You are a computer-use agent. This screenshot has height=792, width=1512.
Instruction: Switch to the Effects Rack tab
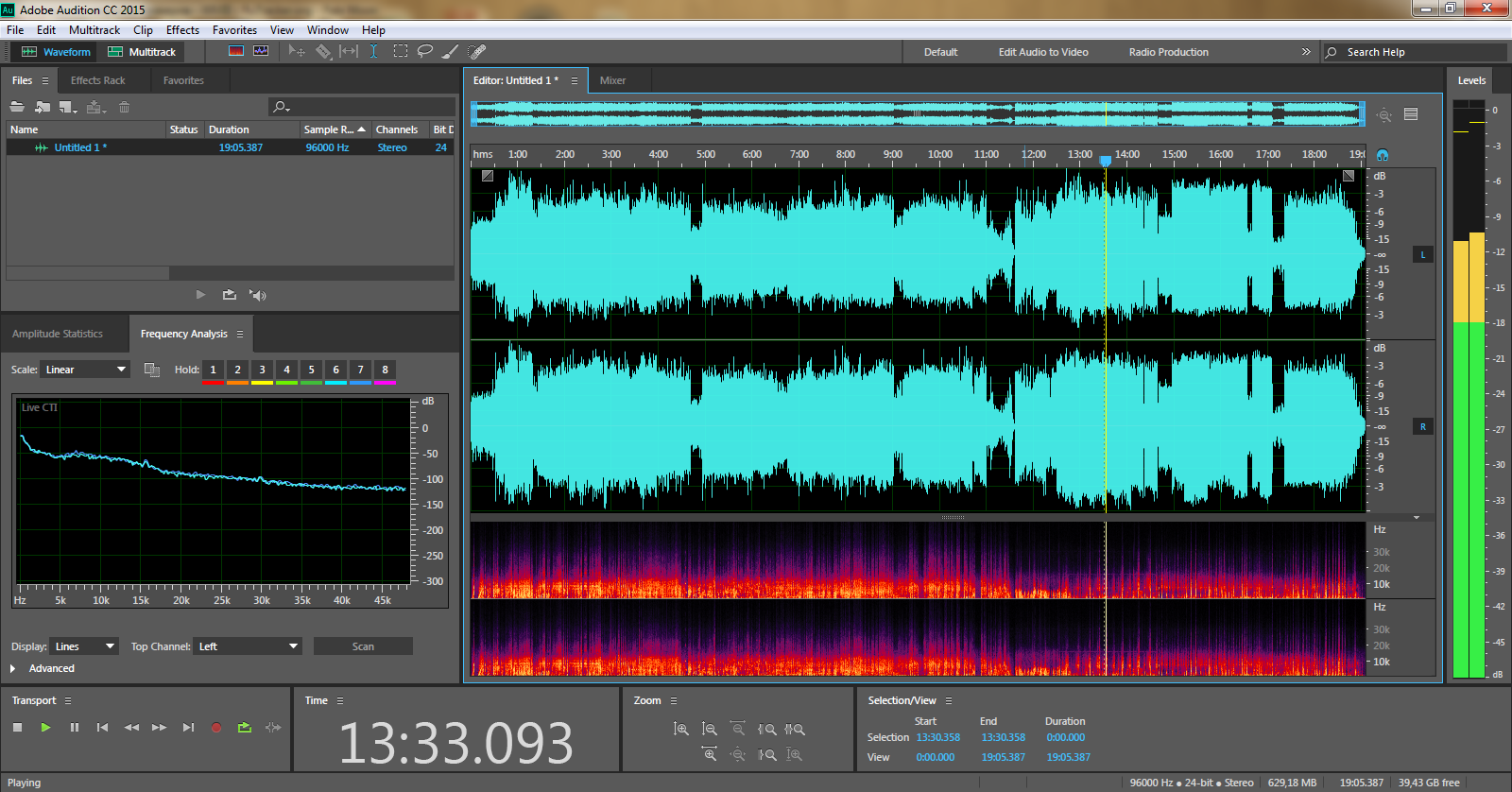(97, 80)
